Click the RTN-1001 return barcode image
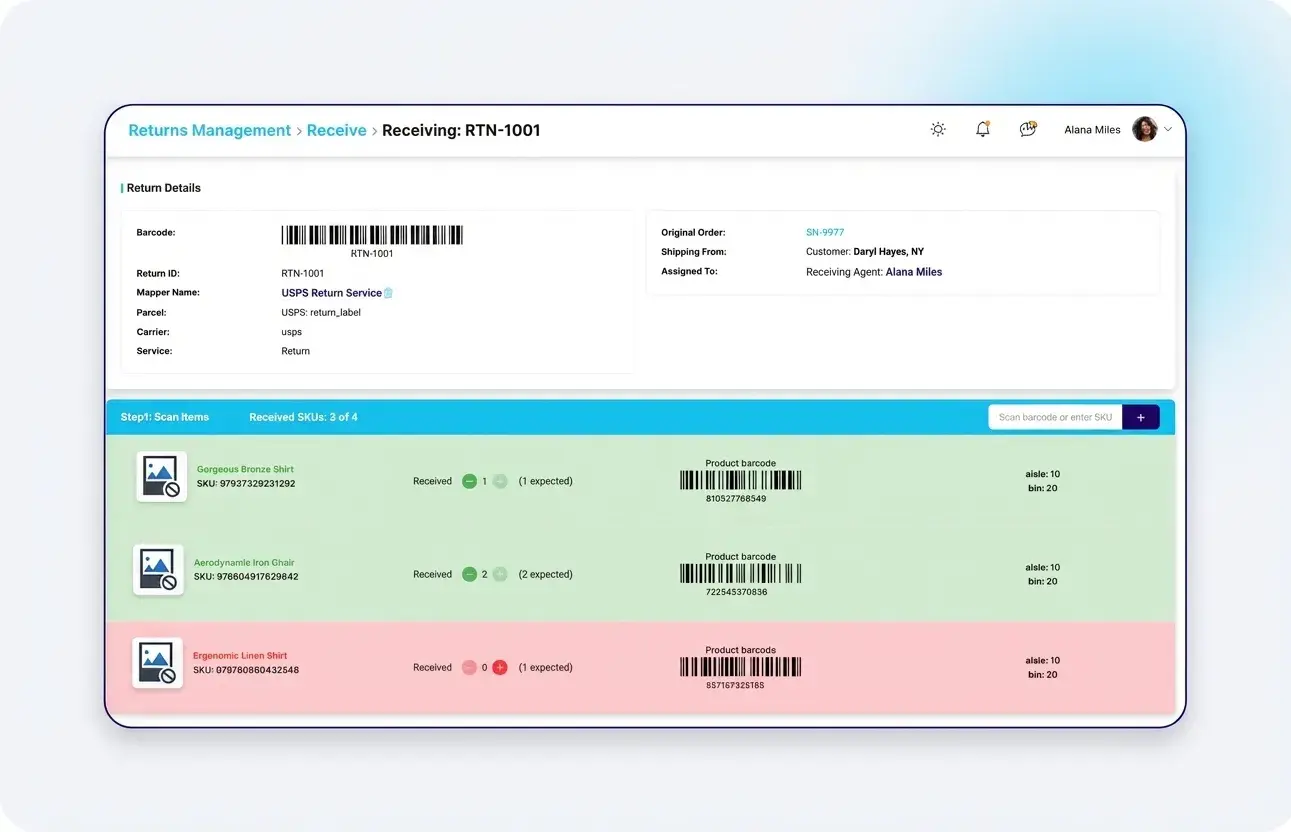The width and height of the screenshot is (1291, 832). (371, 234)
